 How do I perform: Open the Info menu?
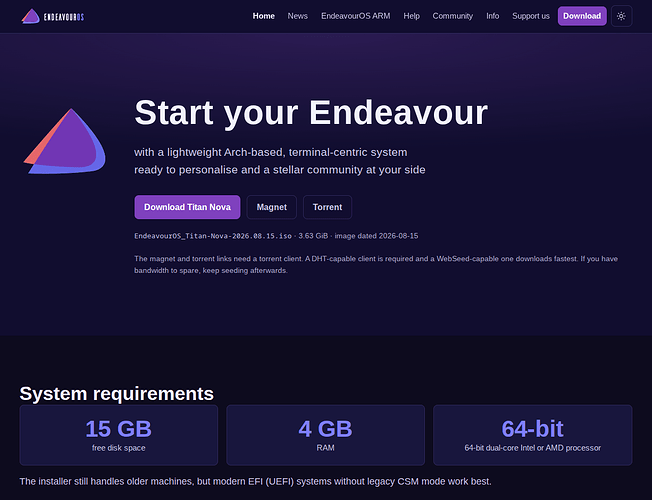(x=492, y=16)
